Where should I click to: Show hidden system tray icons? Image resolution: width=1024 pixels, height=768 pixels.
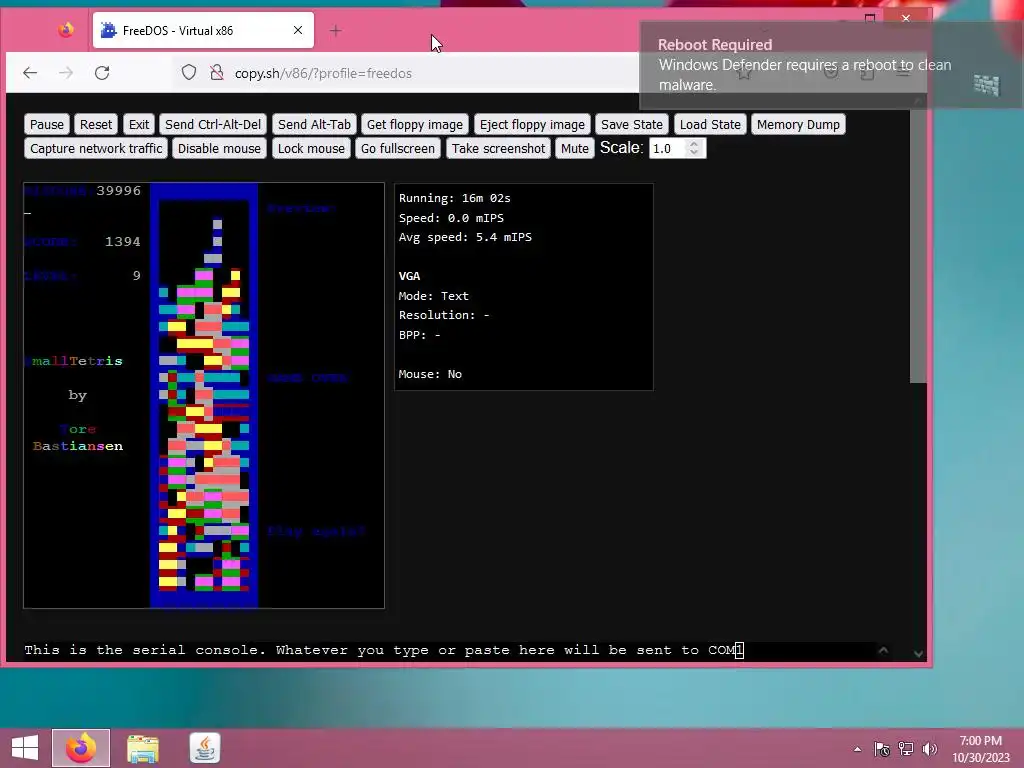(857, 749)
